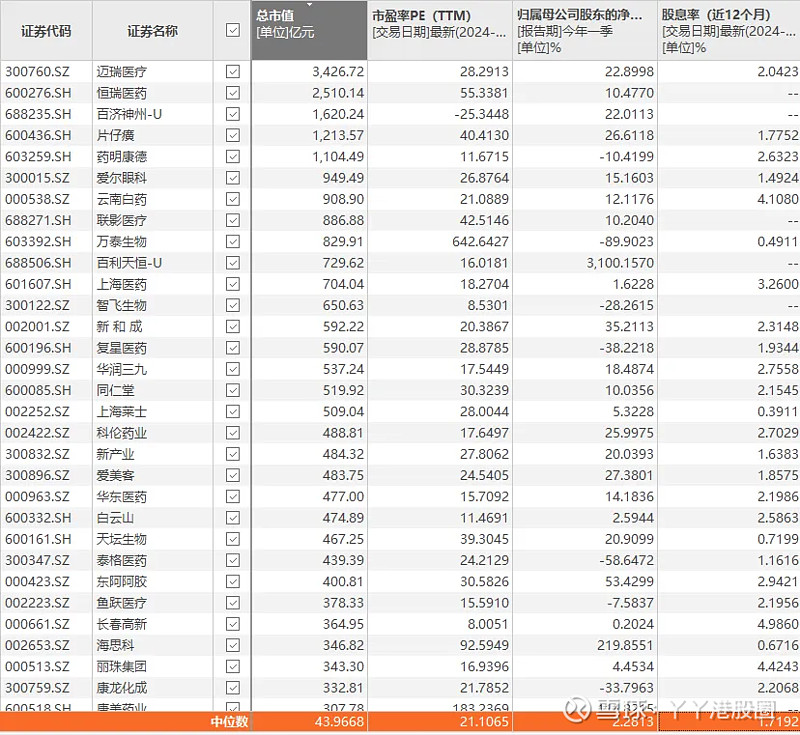Image resolution: width=800 pixels, height=735 pixels.
Task: Sort by 股息率 (近12个月) column header
Action: [729, 30]
